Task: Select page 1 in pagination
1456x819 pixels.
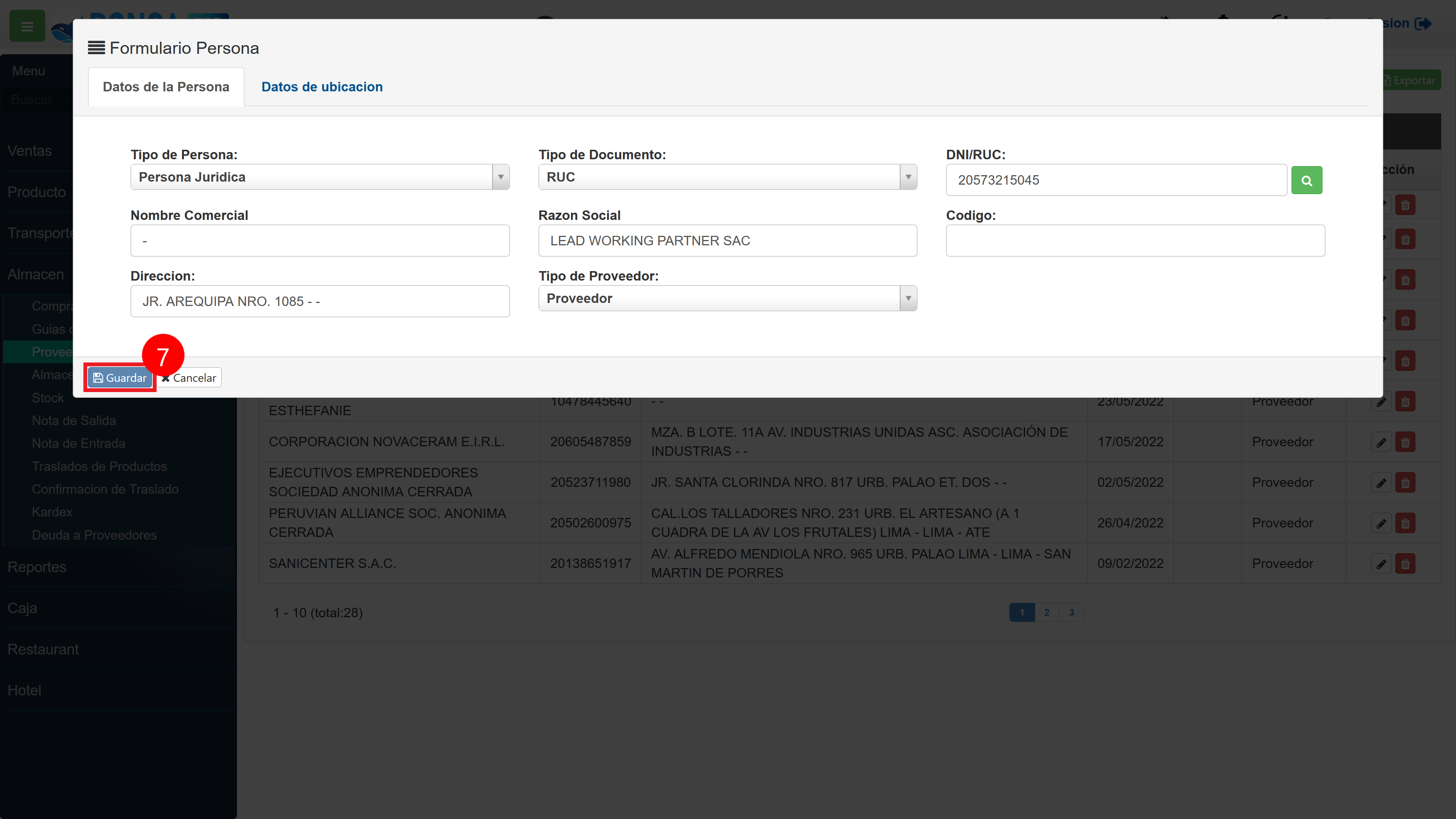Action: [1022, 613]
